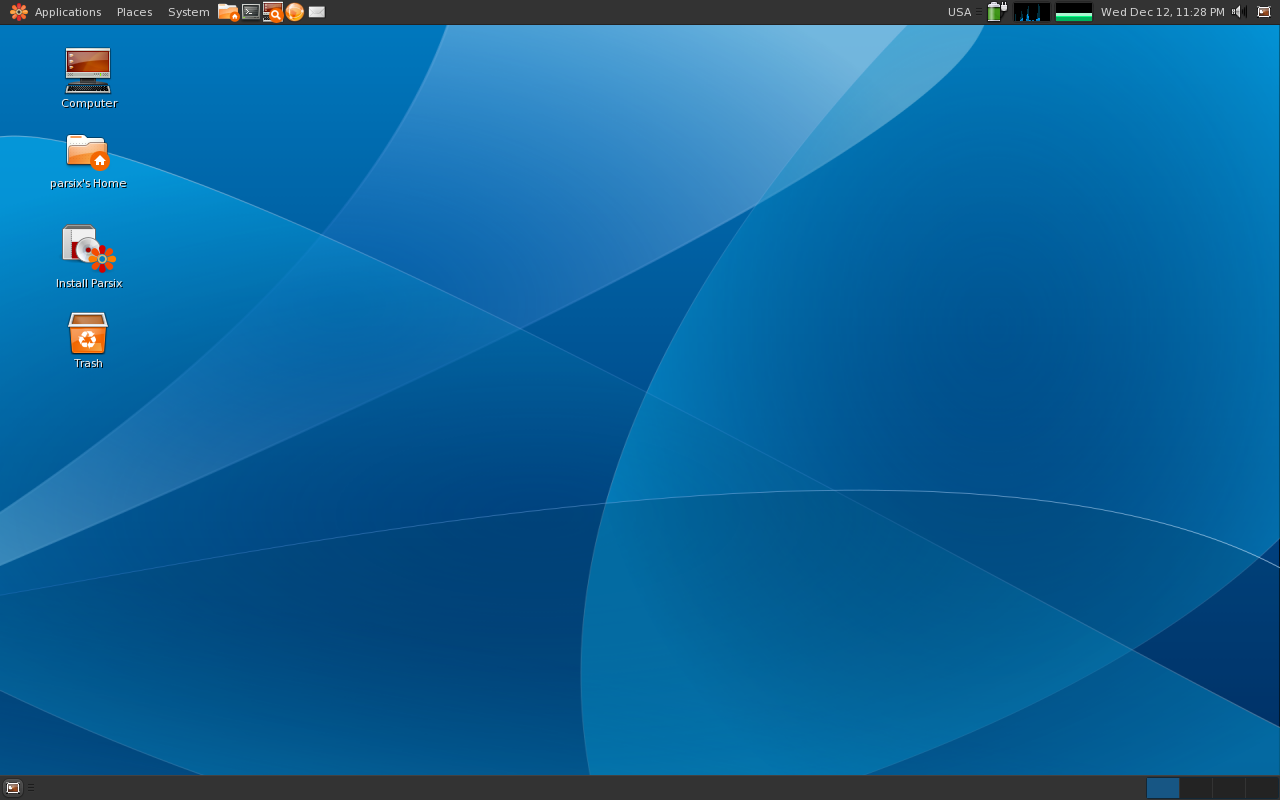Launch the orange globe web browser
Image resolution: width=1280 pixels, height=800 pixels.
(294, 12)
